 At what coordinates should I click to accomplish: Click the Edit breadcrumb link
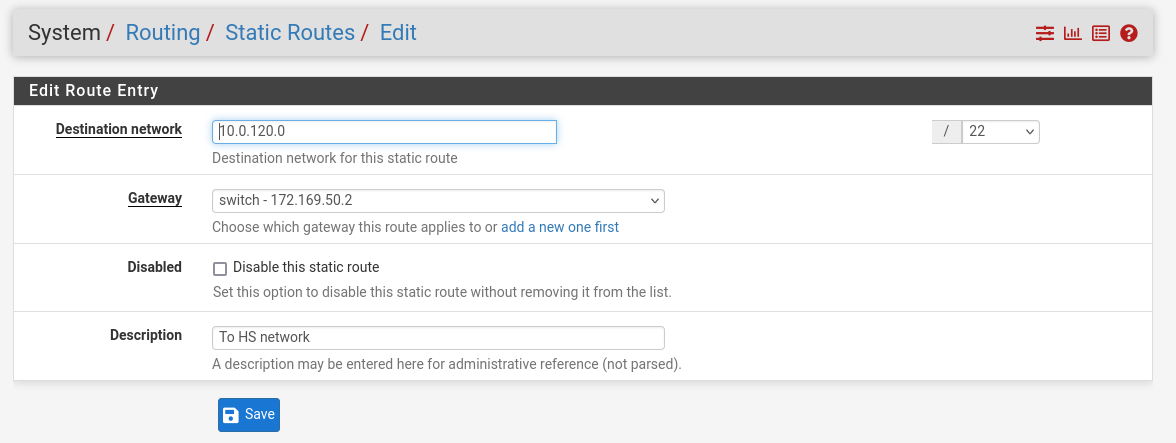(398, 33)
